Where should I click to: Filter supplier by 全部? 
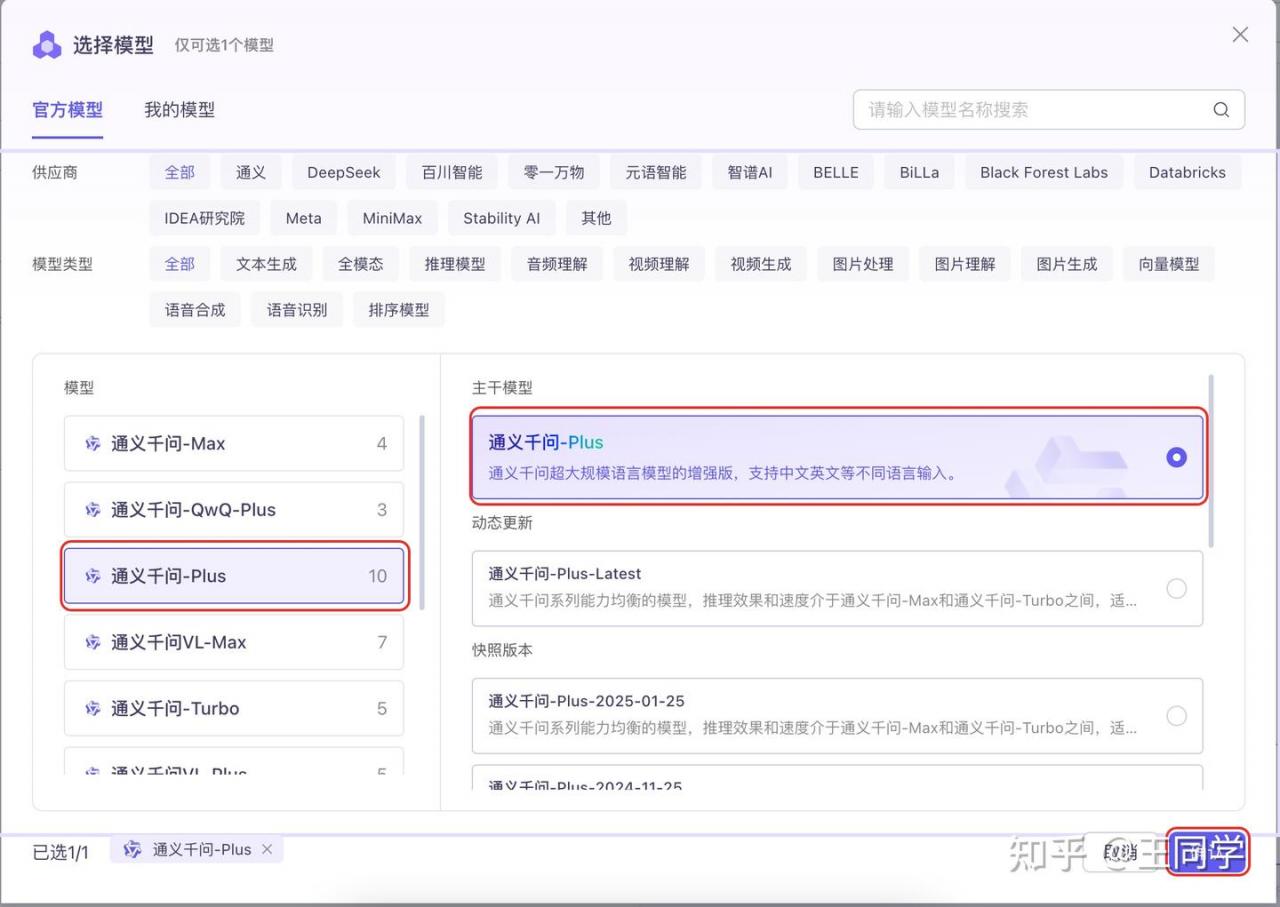click(x=180, y=172)
